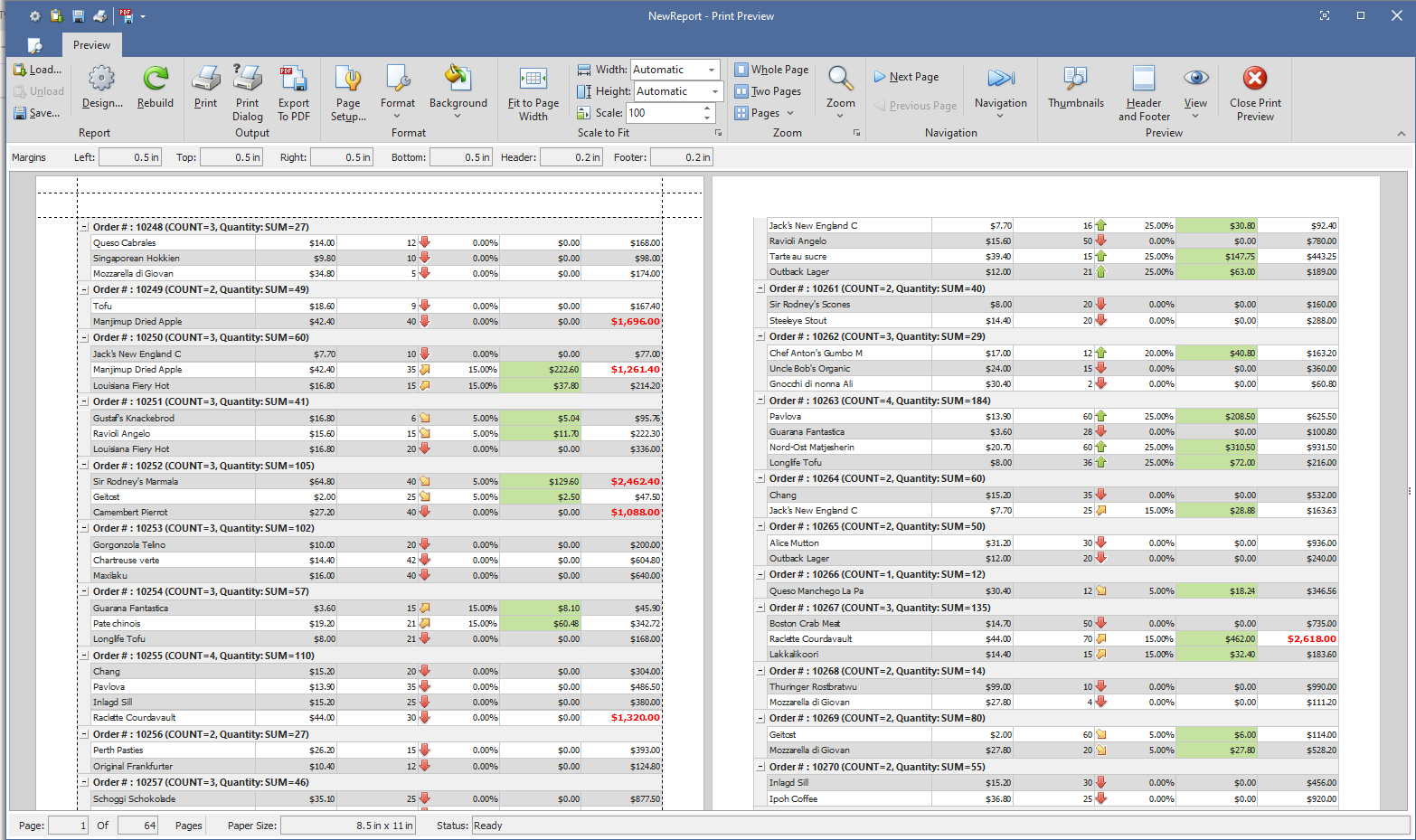This screenshot has height=840, width=1416.
Task: Click Close Print Preview red icon
Action: (x=1255, y=79)
